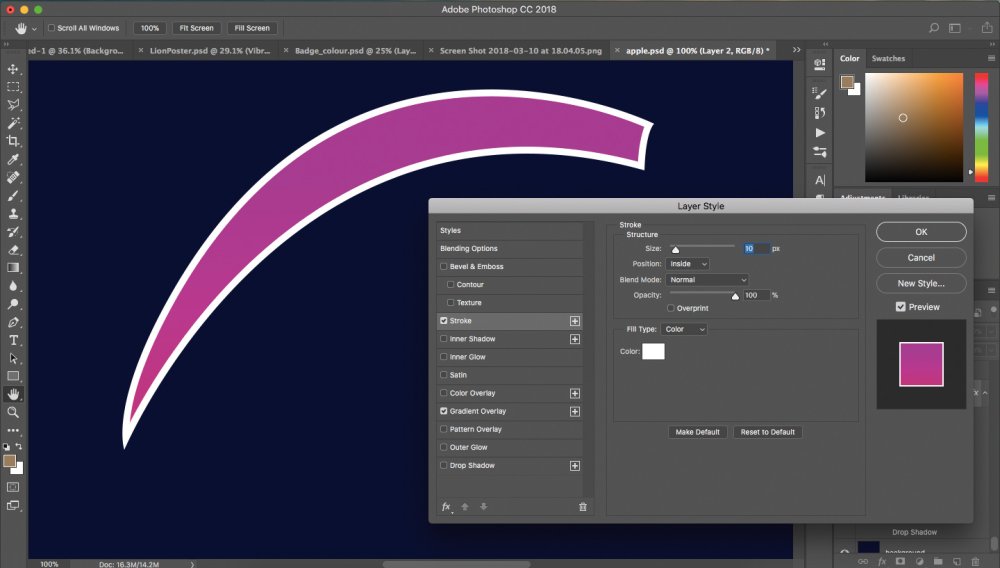1000x568 pixels.
Task: Pick the Horizontal Type tool
Action: tap(13, 340)
